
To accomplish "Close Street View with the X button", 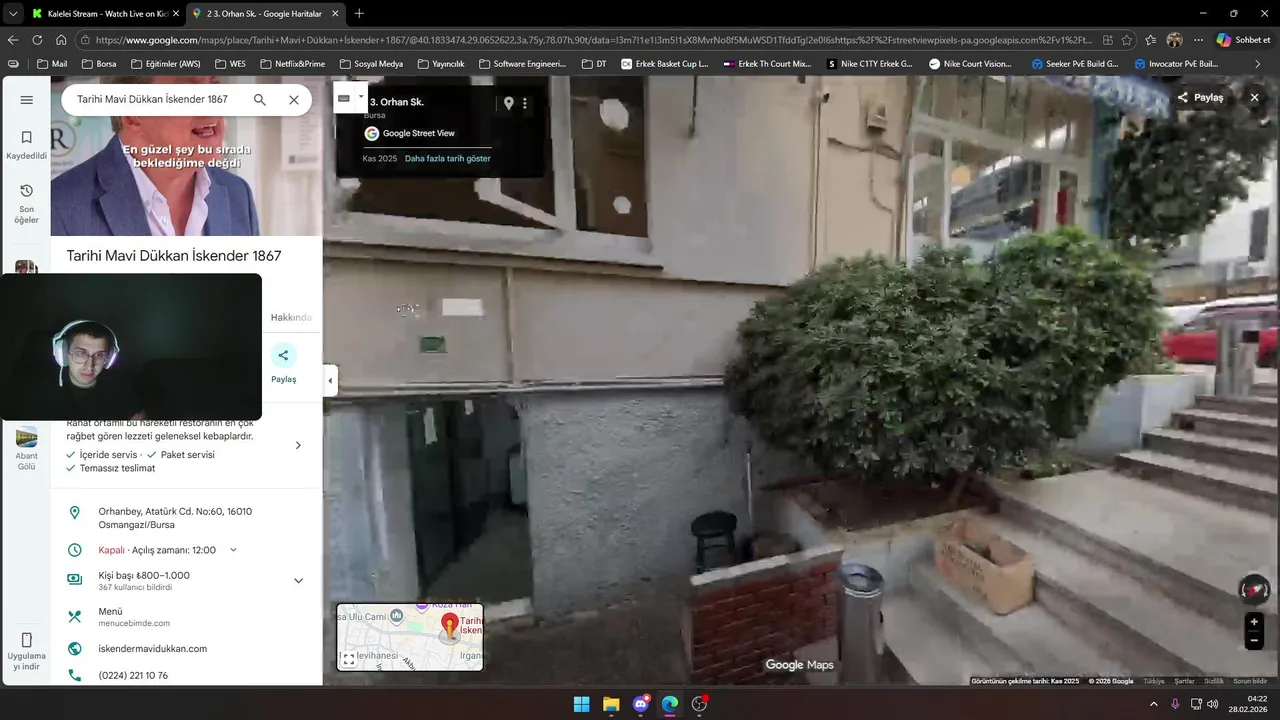I will (x=1254, y=97).
